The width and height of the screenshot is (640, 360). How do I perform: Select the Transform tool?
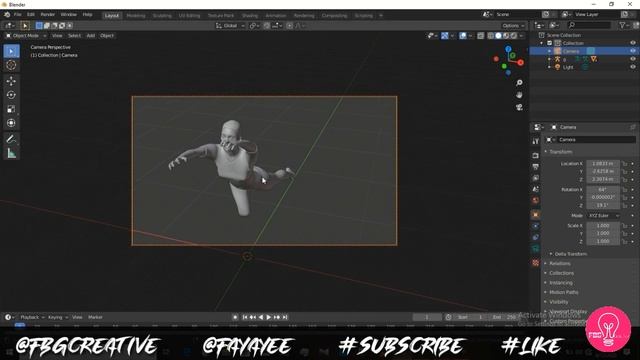[x=11, y=123]
